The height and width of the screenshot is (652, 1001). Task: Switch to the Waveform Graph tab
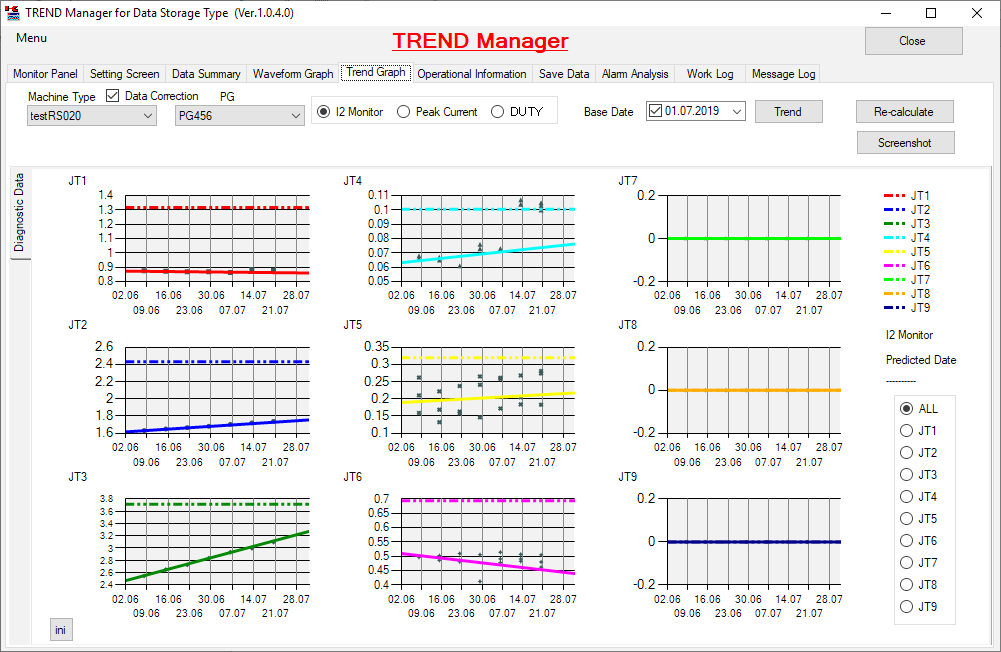click(293, 74)
